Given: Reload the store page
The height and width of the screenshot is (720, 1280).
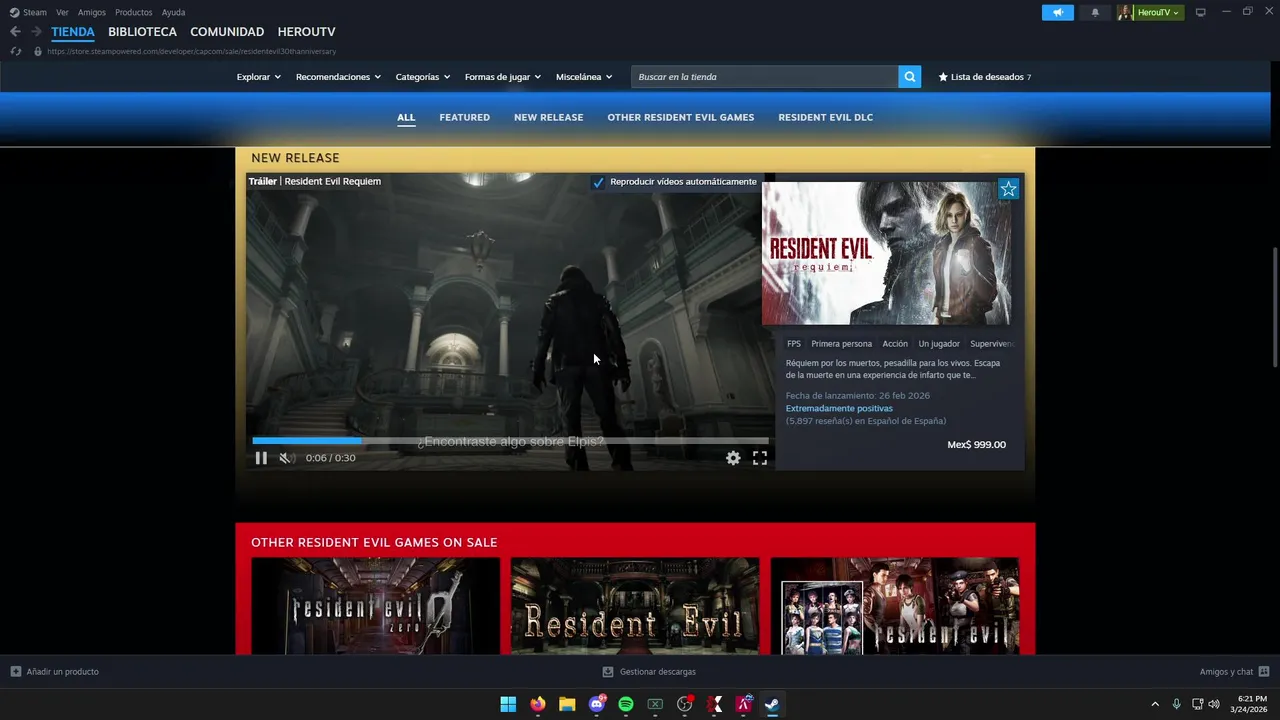Looking at the screenshot, I should [15, 51].
